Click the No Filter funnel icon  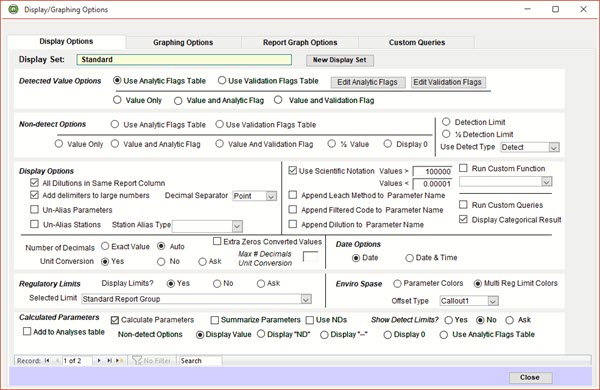pyautogui.click(x=137, y=361)
